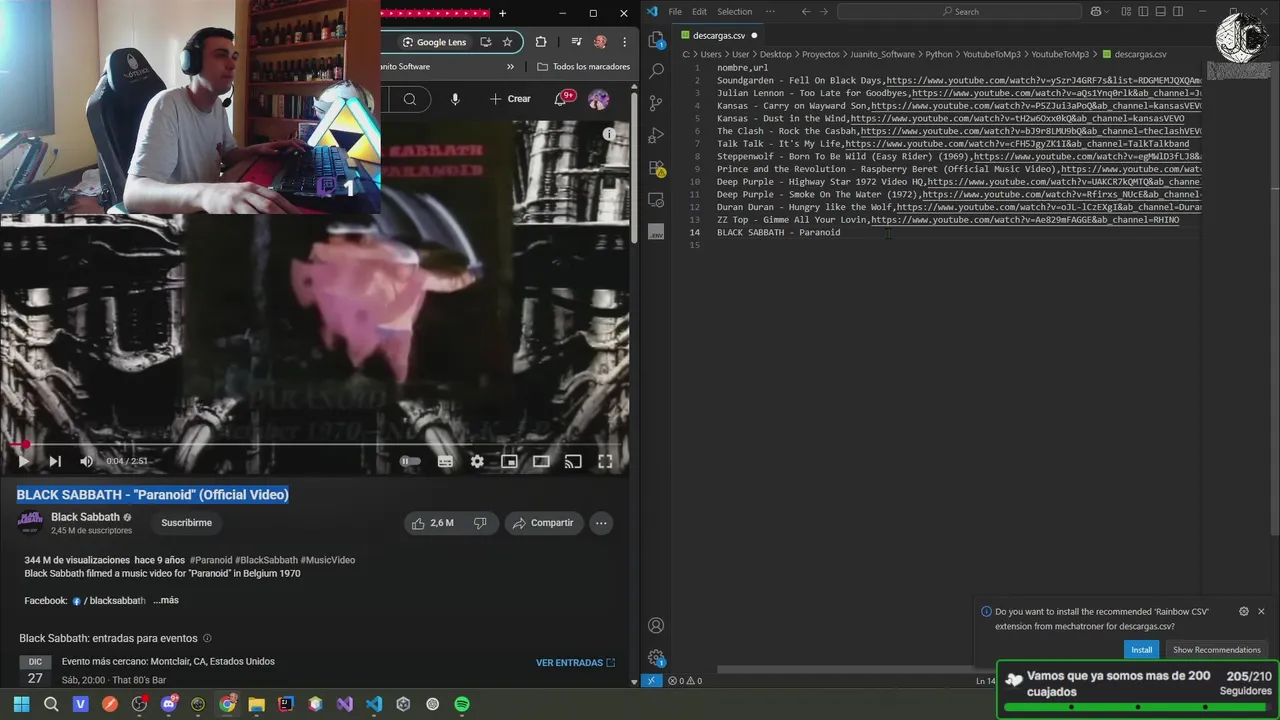Enter fullscreen in YouTube player
This screenshot has width=1280, height=720.
click(605, 461)
